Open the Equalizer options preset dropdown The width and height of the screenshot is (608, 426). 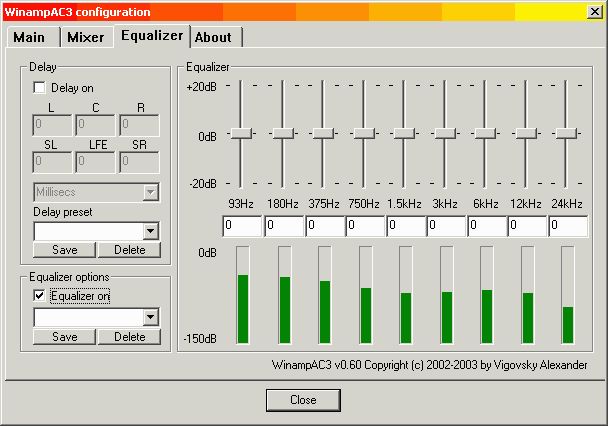coord(150,317)
